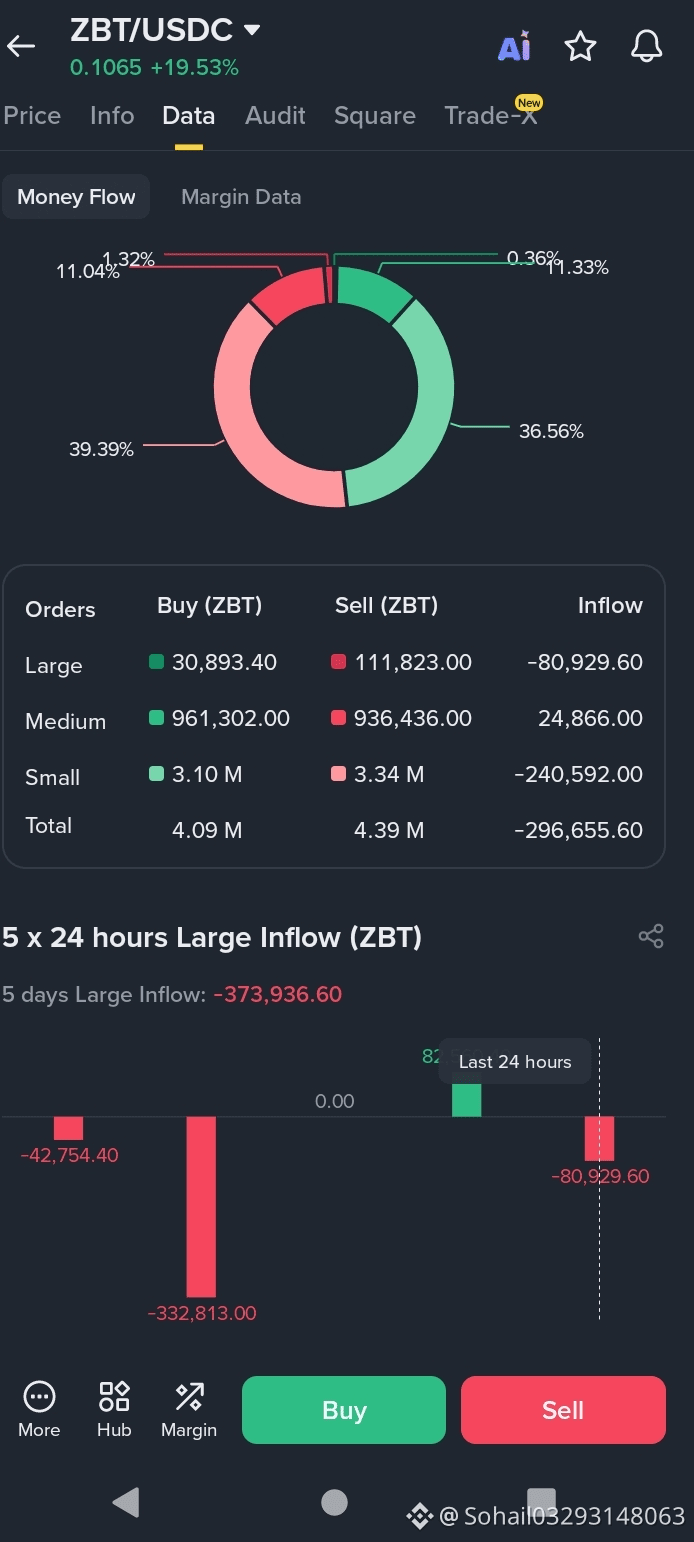Add ZBT/USDC to favorites star
This screenshot has width=694, height=1542.
tap(580, 46)
